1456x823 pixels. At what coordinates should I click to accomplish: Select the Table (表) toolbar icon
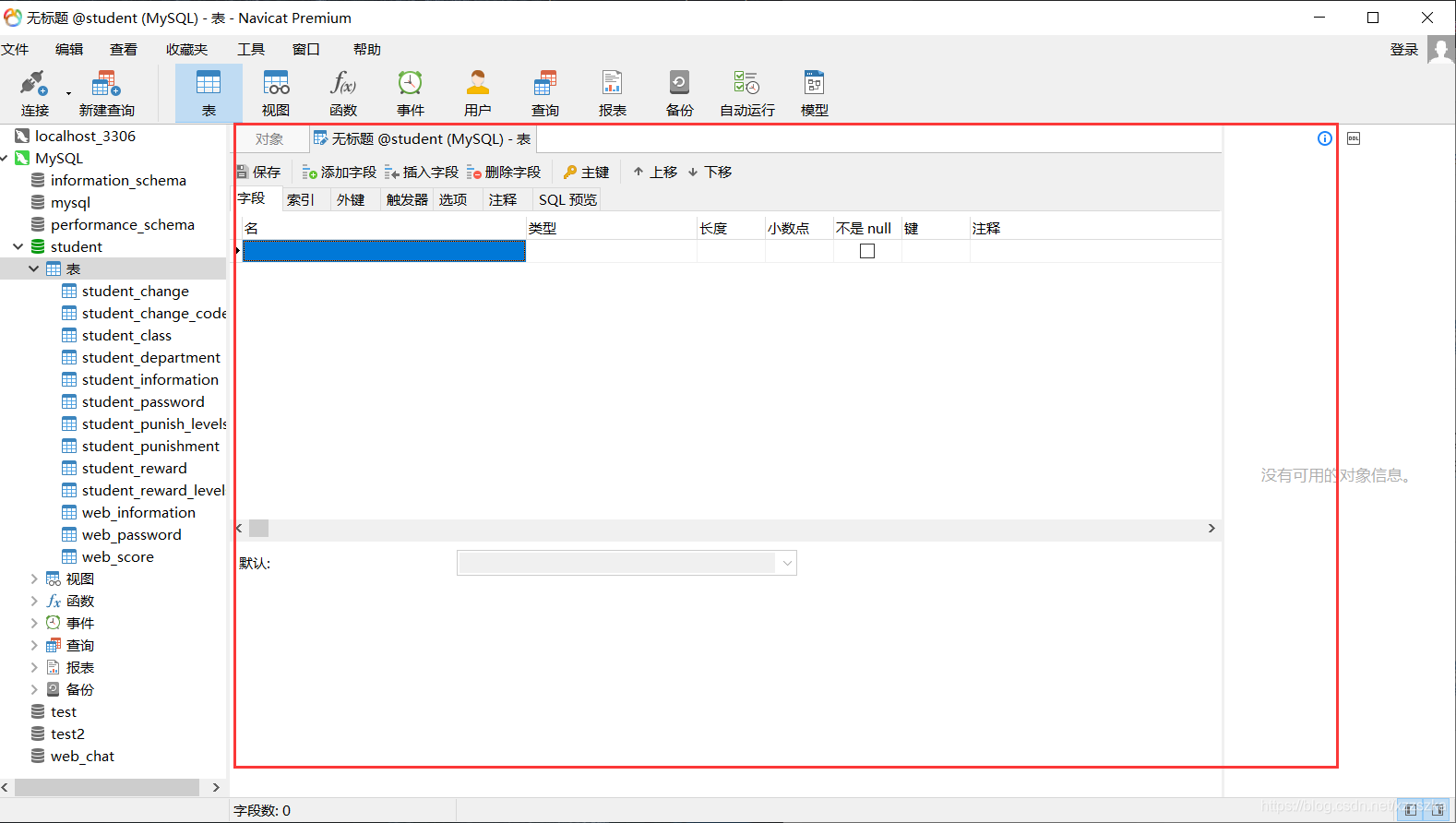coord(209,93)
